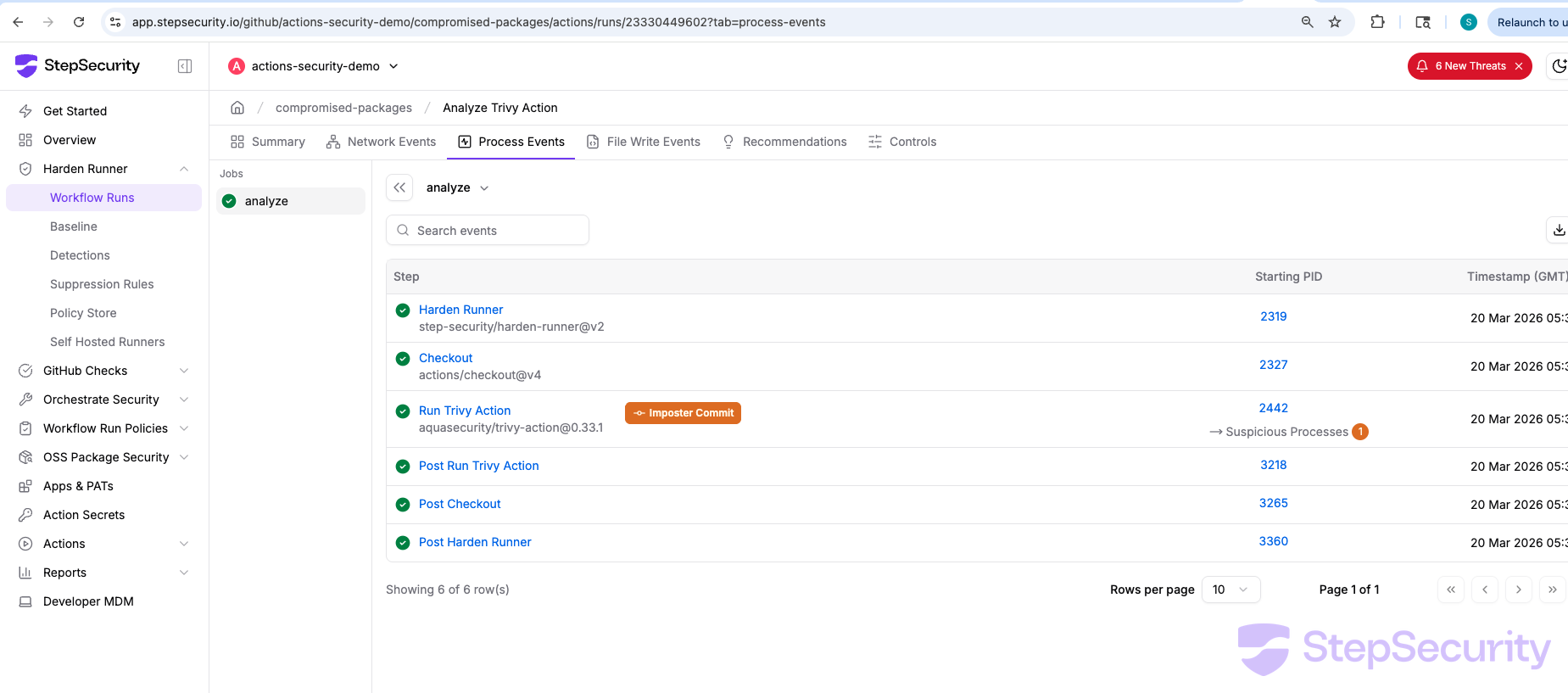This screenshot has width=1568, height=693.
Task: Open the Checkout step link
Action: (x=445, y=358)
